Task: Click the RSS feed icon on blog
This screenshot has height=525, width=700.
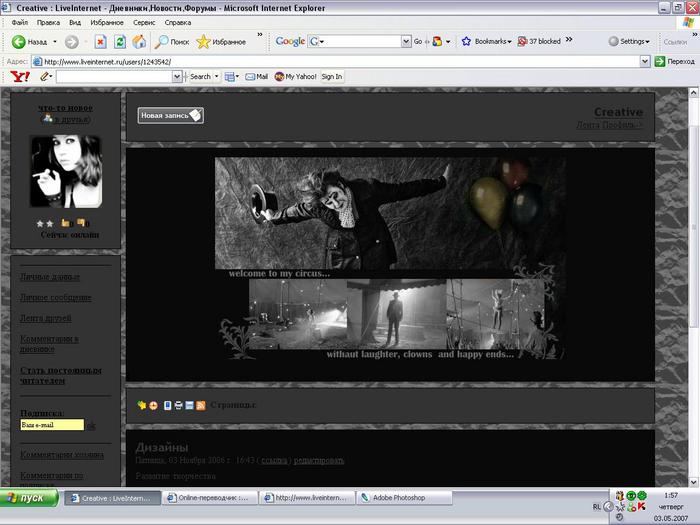Action: point(201,405)
